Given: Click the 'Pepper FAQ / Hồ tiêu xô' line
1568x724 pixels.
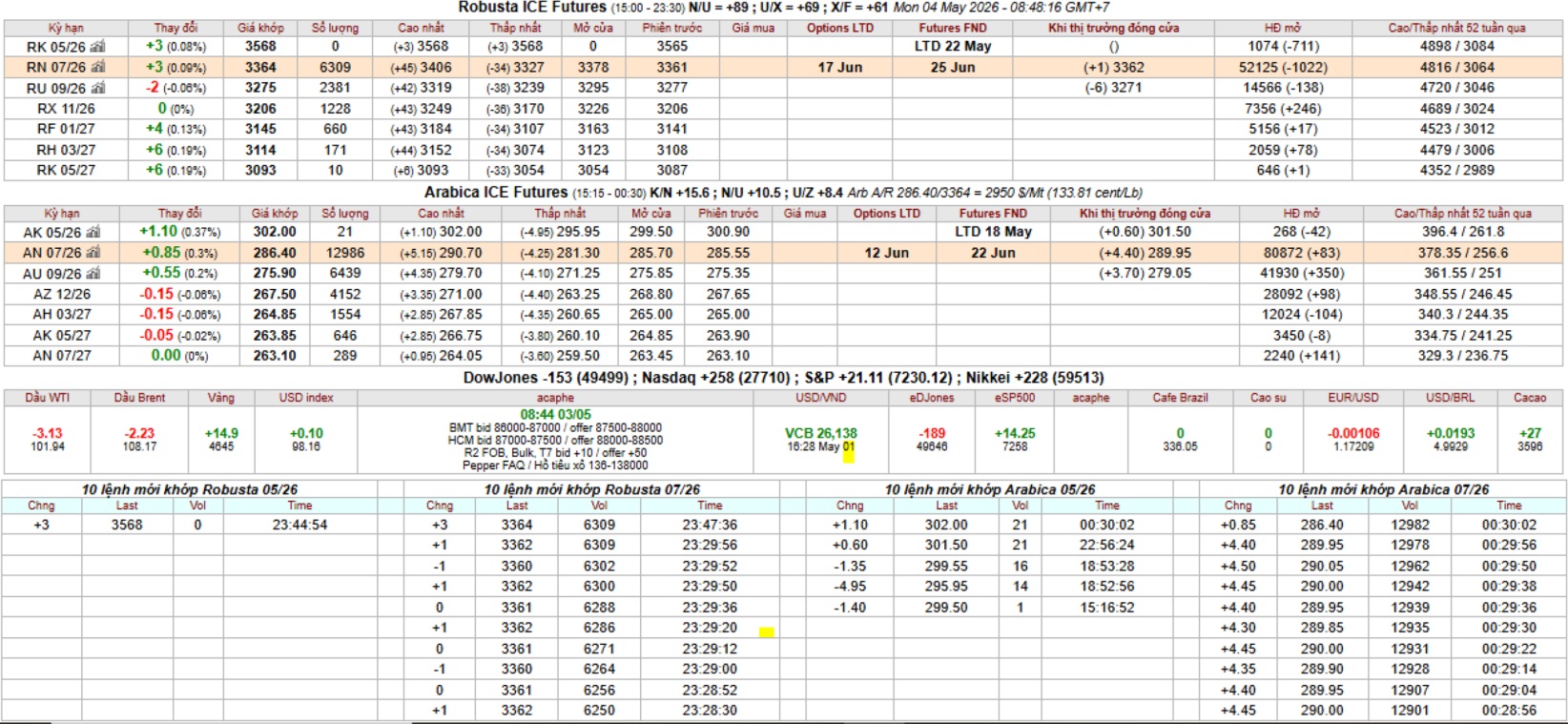Looking at the screenshot, I should point(555,465).
